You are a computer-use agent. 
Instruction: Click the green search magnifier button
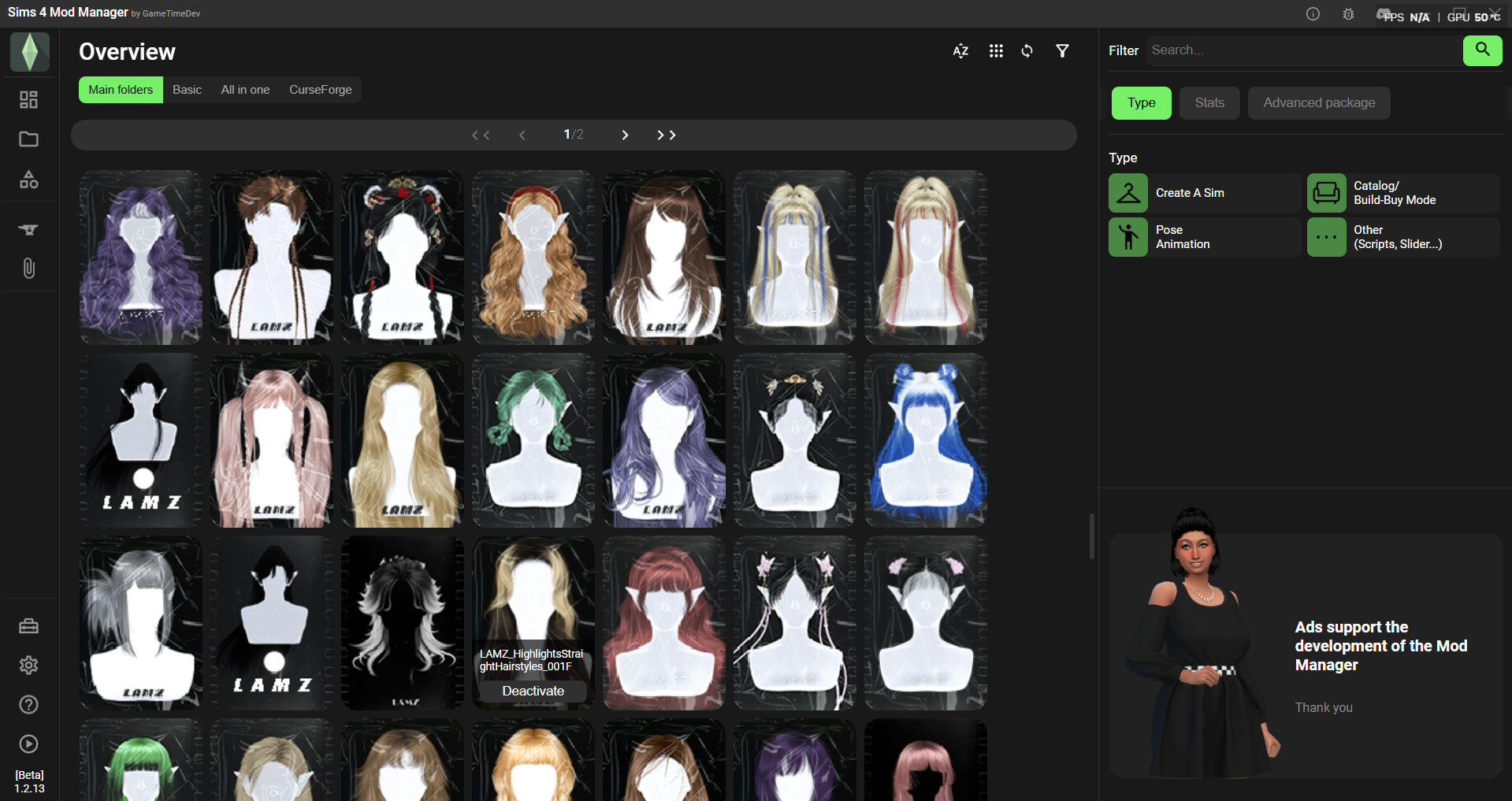1483,50
